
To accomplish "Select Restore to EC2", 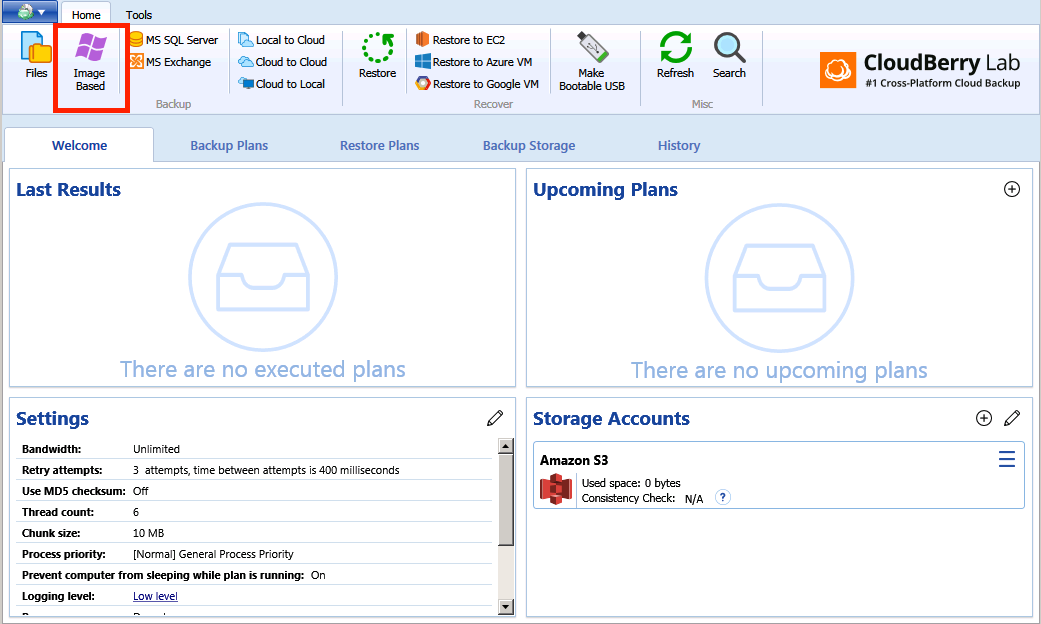I will tap(460, 40).
